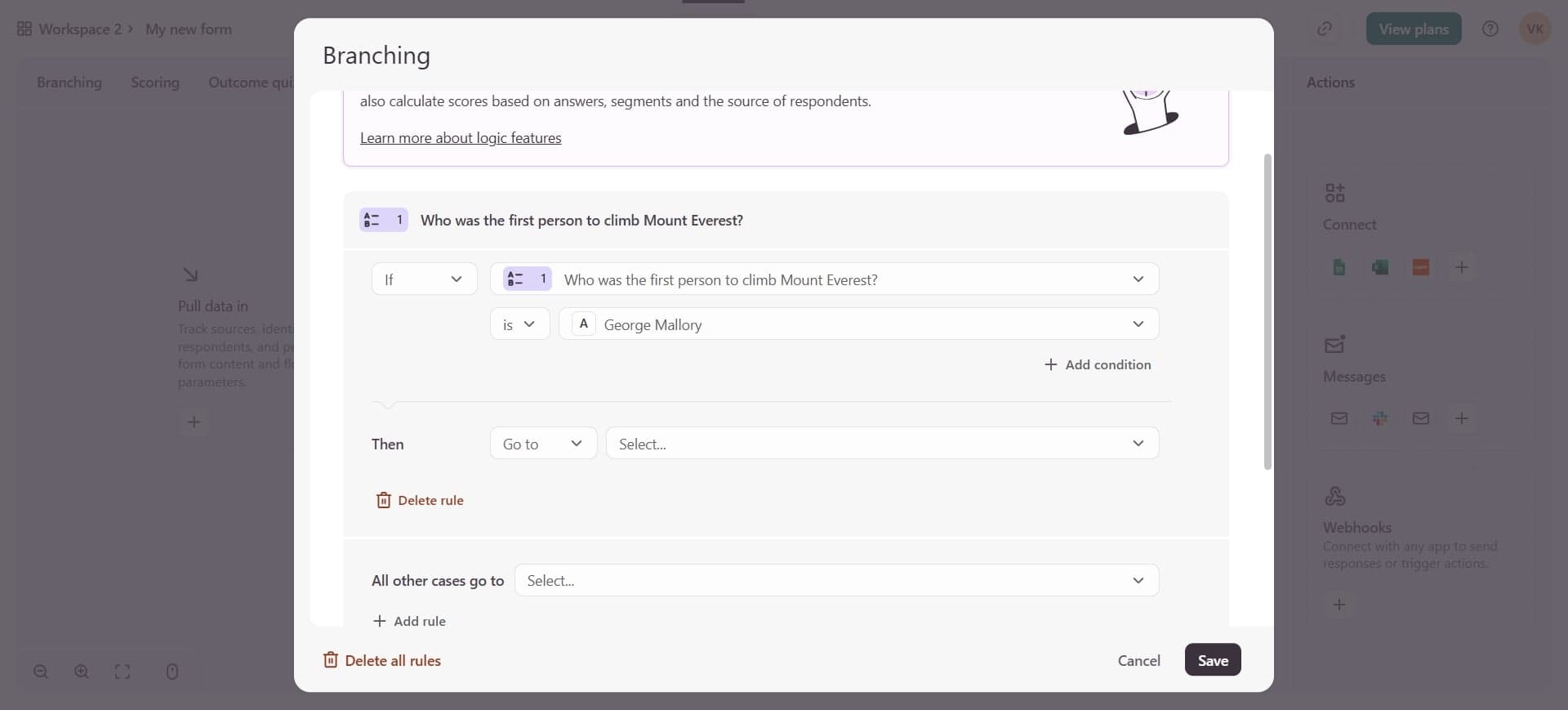The image size is (1568, 710).
Task: Click the Delete all rules trash icon
Action: click(x=331, y=660)
